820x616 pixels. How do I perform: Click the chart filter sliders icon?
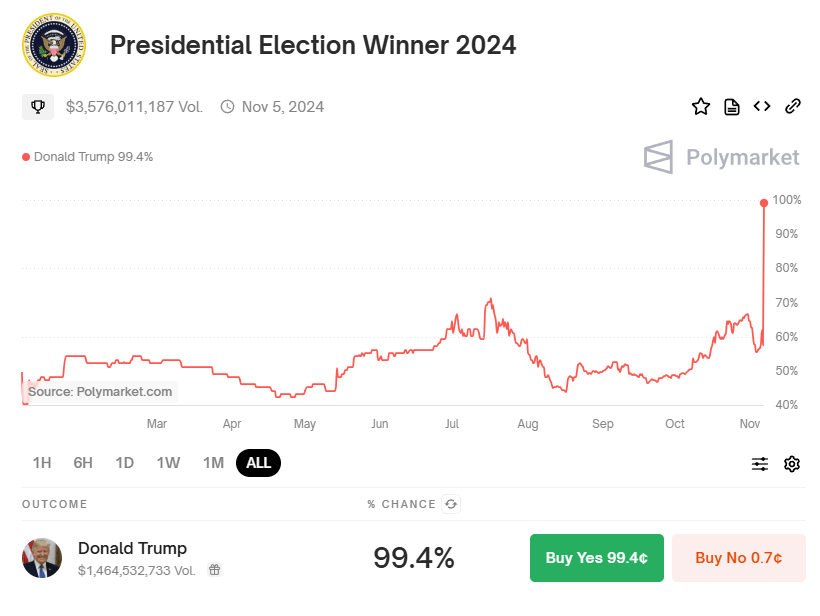tap(760, 463)
